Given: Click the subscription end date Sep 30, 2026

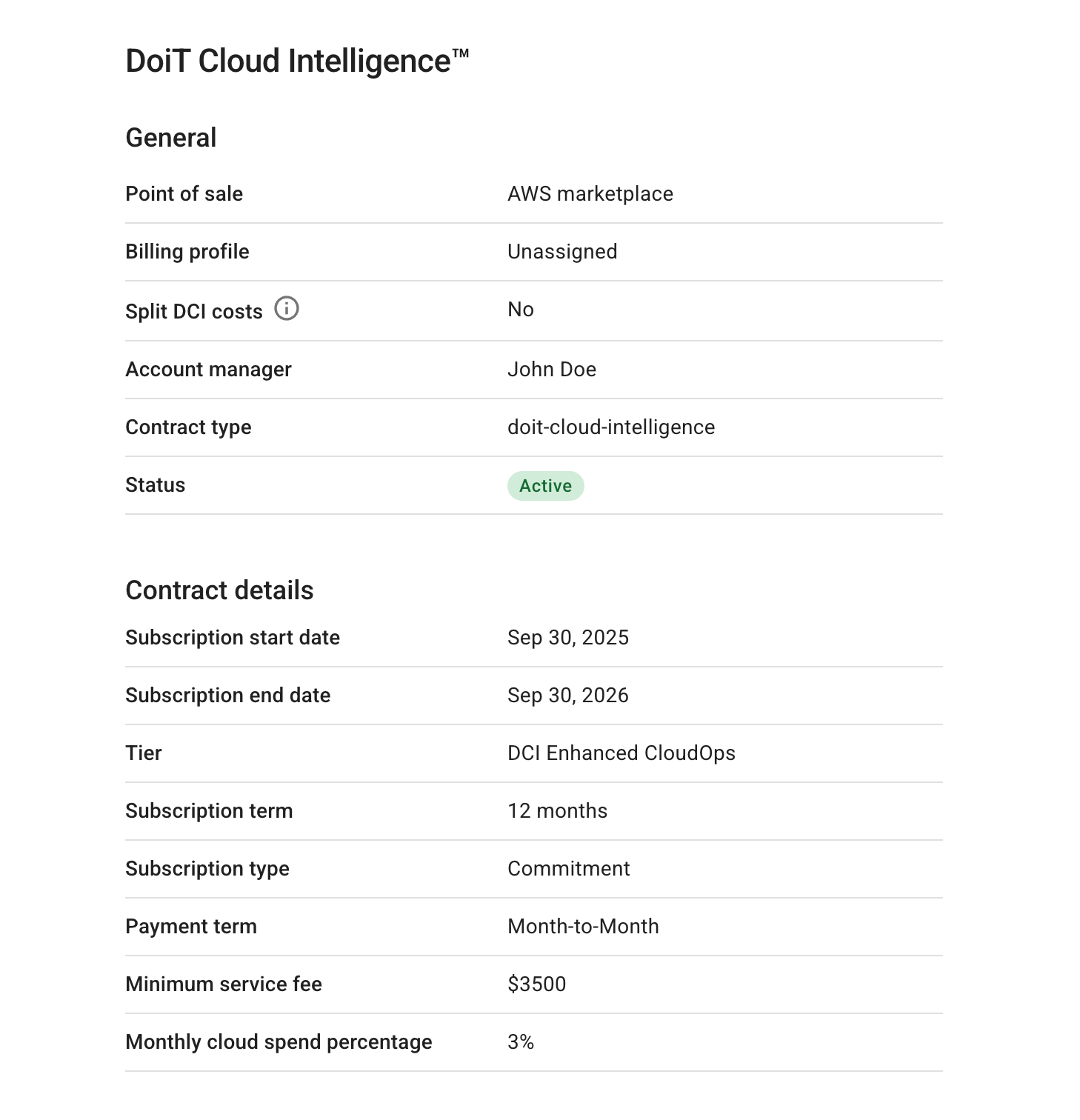Looking at the screenshot, I should coord(568,695).
